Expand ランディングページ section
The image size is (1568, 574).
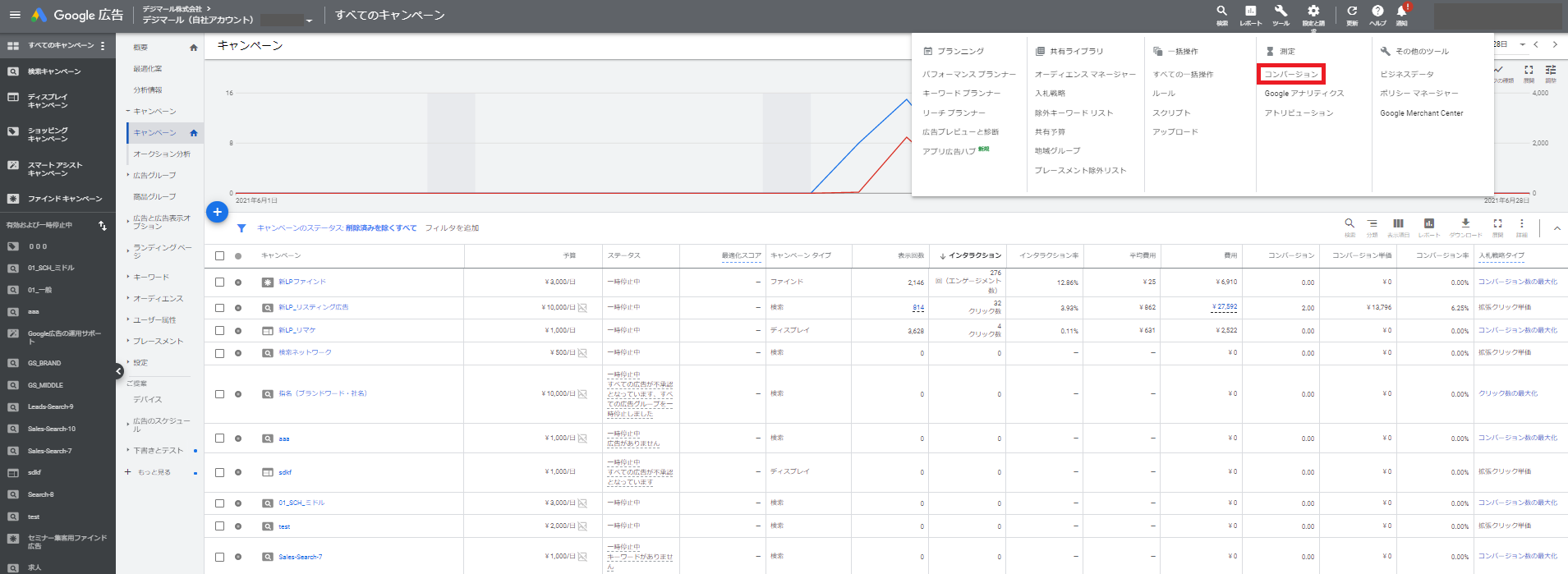(x=128, y=250)
